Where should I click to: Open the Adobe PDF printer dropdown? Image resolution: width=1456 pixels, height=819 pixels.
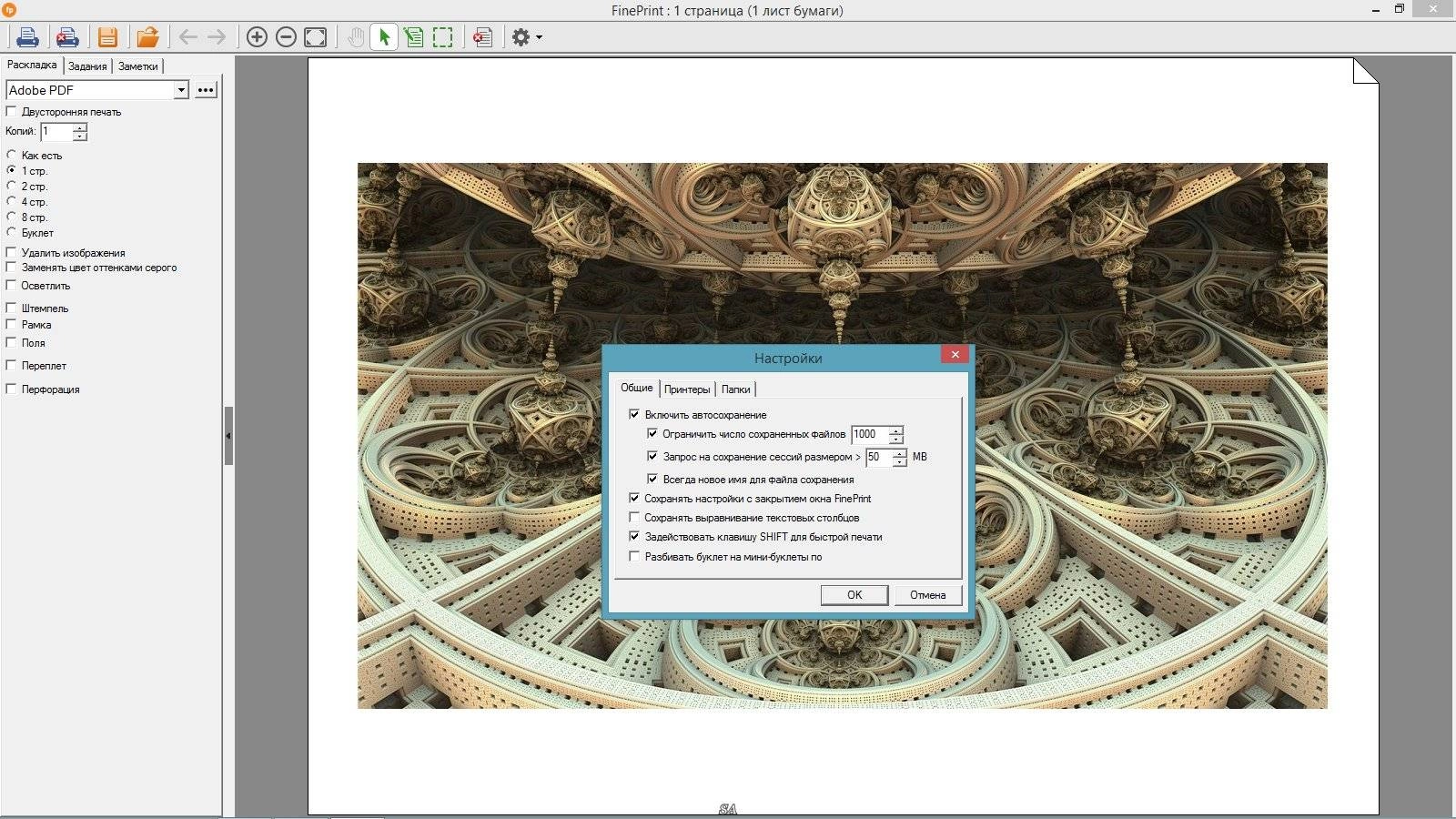181,90
